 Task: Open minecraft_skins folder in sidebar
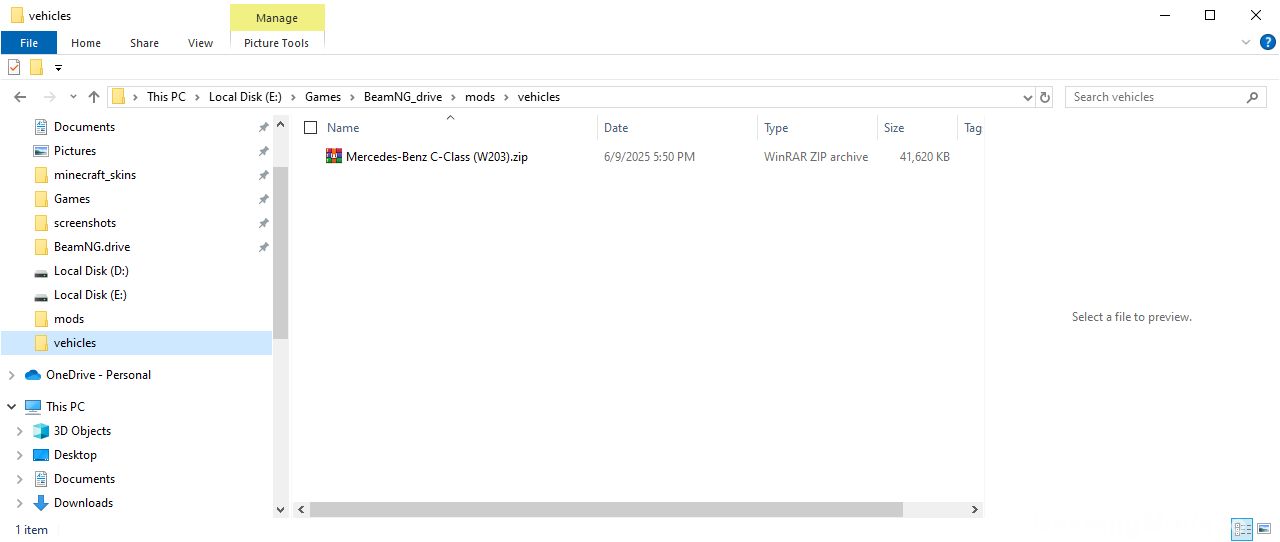95,175
